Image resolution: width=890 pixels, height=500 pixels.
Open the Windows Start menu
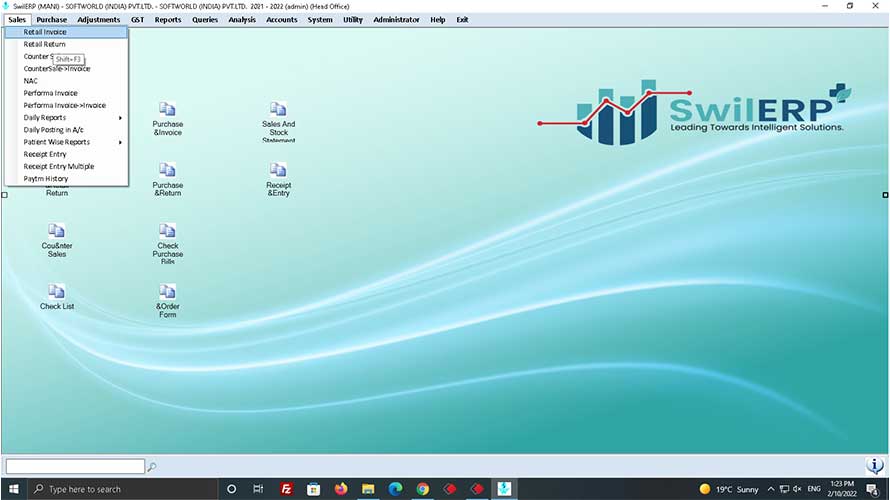(14, 489)
